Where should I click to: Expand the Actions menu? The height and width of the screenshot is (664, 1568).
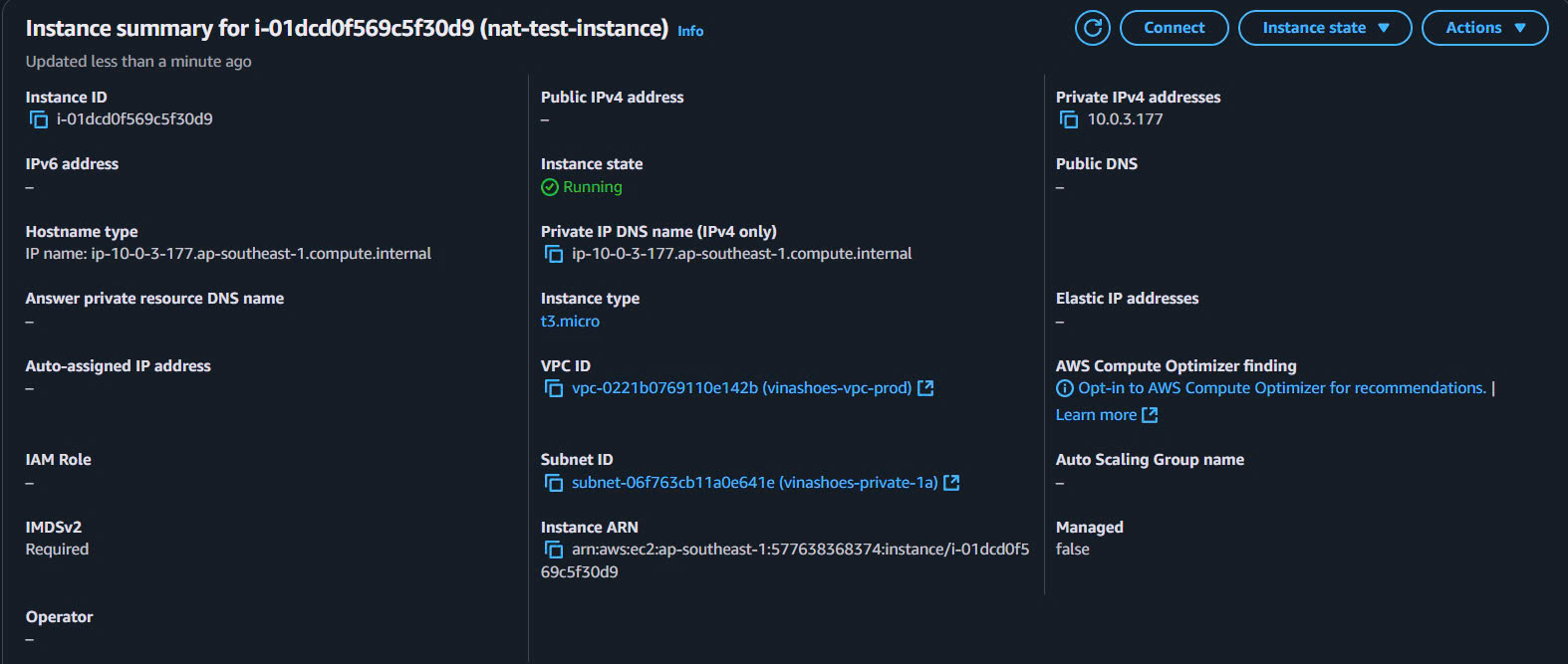pyautogui.click(x=1485, y=27)
